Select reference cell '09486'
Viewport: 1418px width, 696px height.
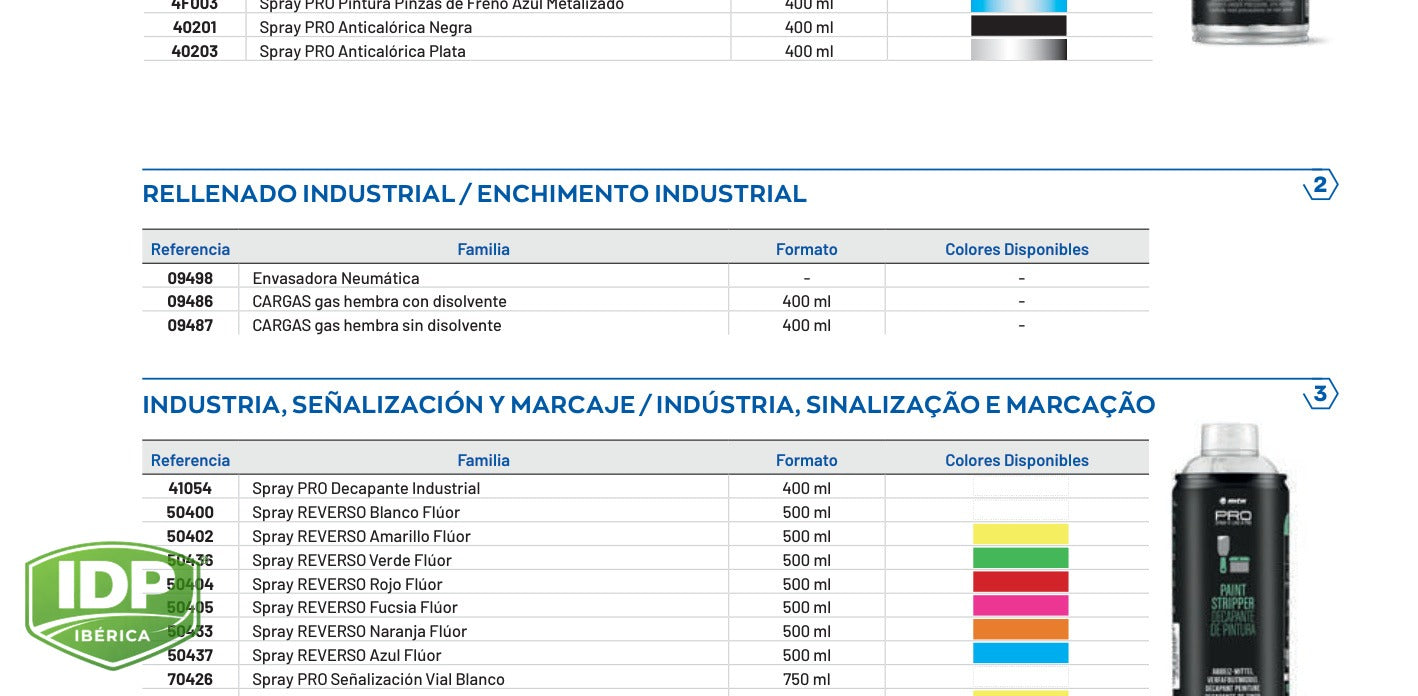tap(190, 301)
